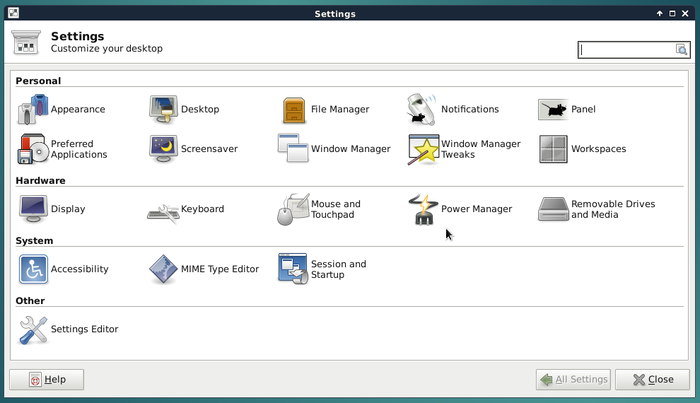
Task: Click the search magnifier icon
Action: pos(681,50)
